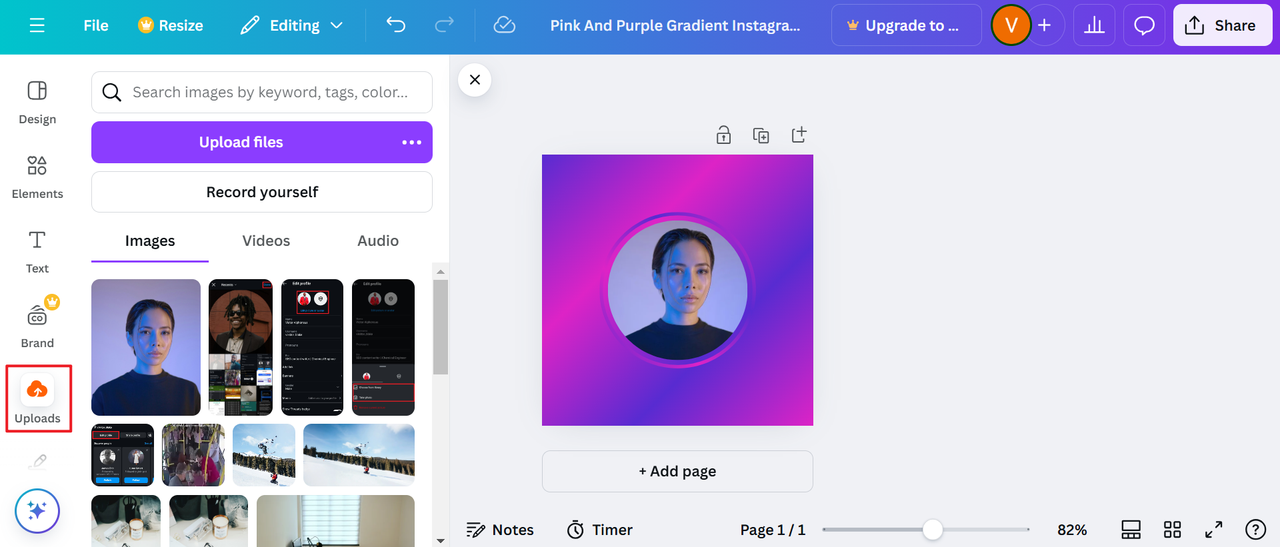Click the 82% zoom level value

1072,530
